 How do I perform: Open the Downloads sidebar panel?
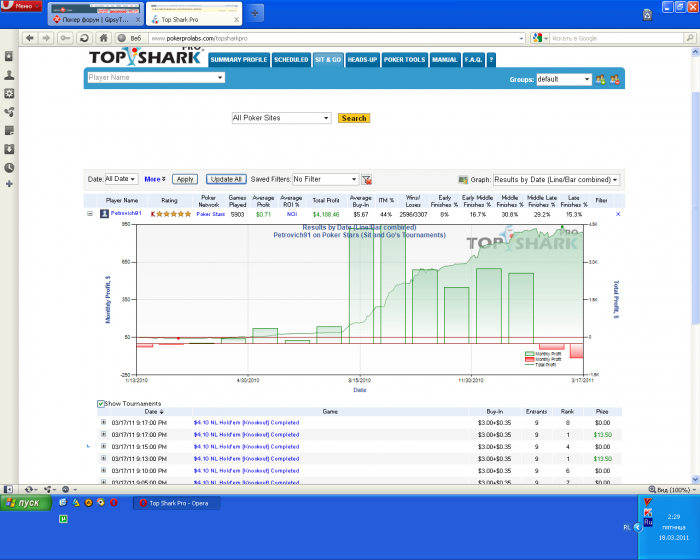9,149
